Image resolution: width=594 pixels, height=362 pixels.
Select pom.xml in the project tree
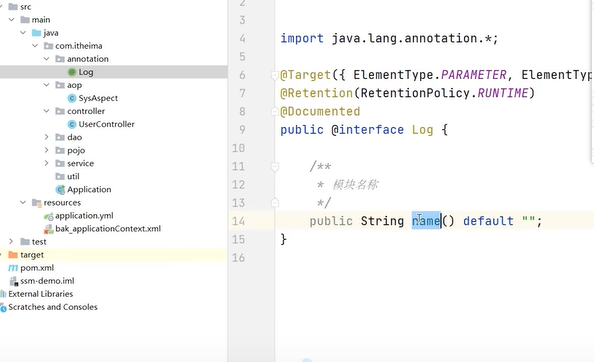37,268
